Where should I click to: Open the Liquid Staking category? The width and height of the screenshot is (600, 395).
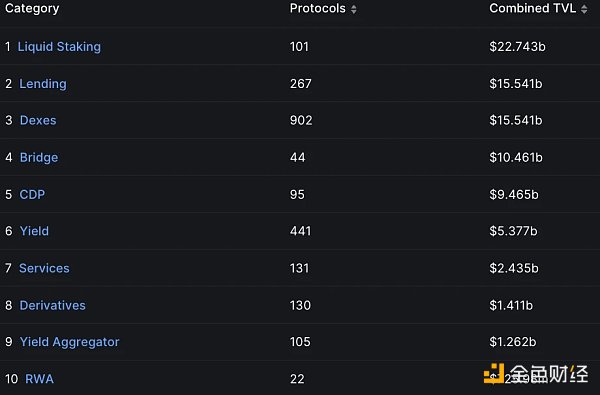[59, 47]
